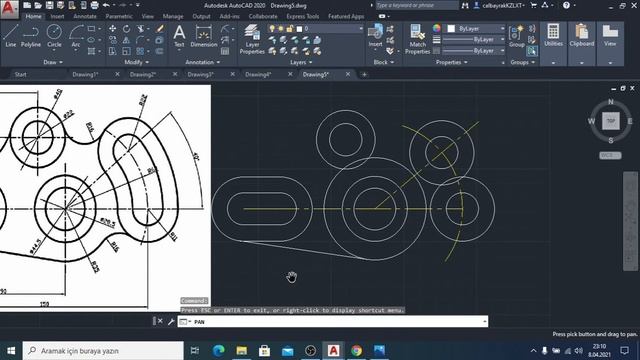Image resolution: width=640 pixels, height=360 pixels.
Task: Activate the Trim tool in Modify panel
Action: pos(140,29)
